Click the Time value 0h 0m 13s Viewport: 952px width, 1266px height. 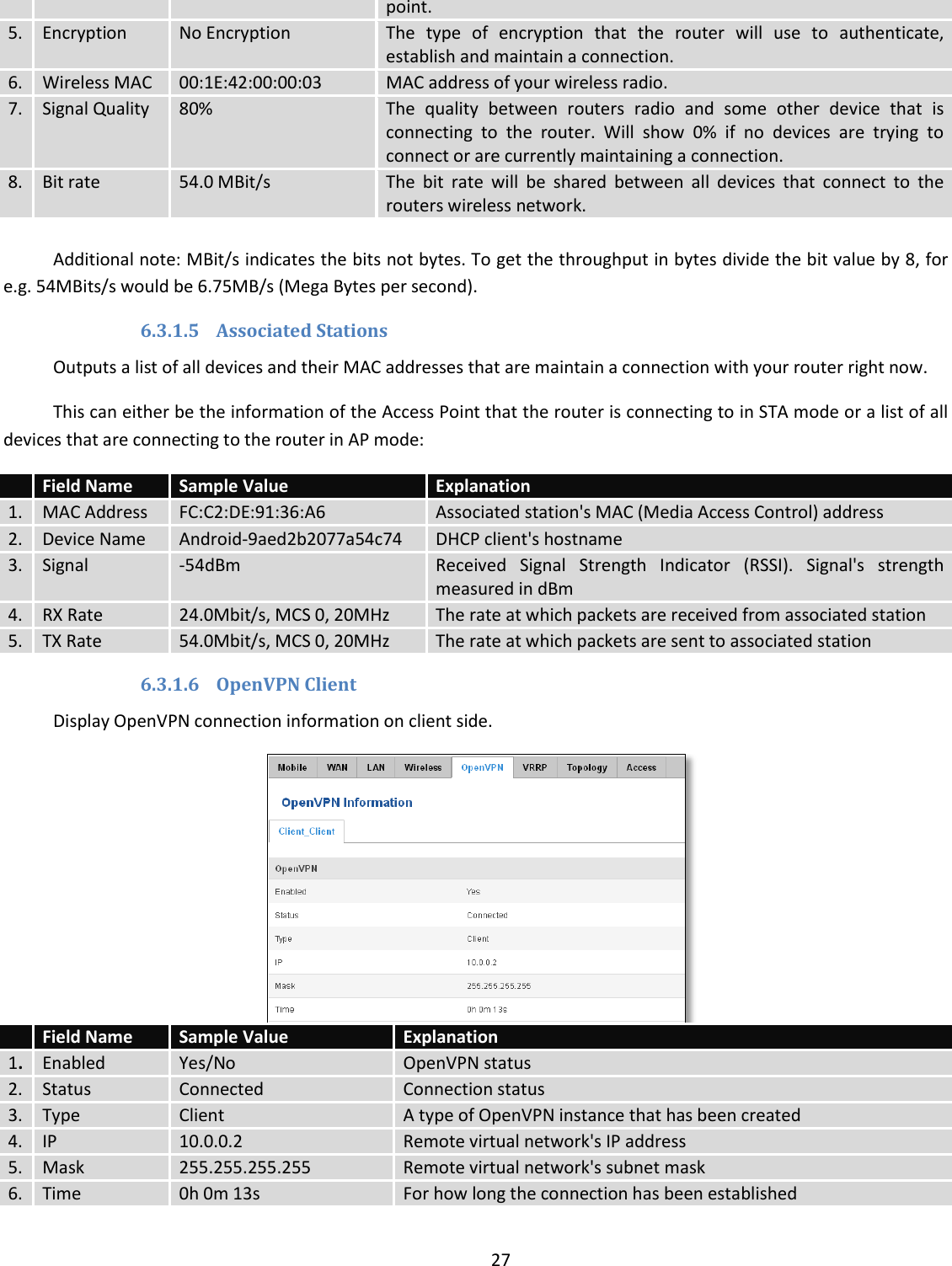coord(484,1008)
